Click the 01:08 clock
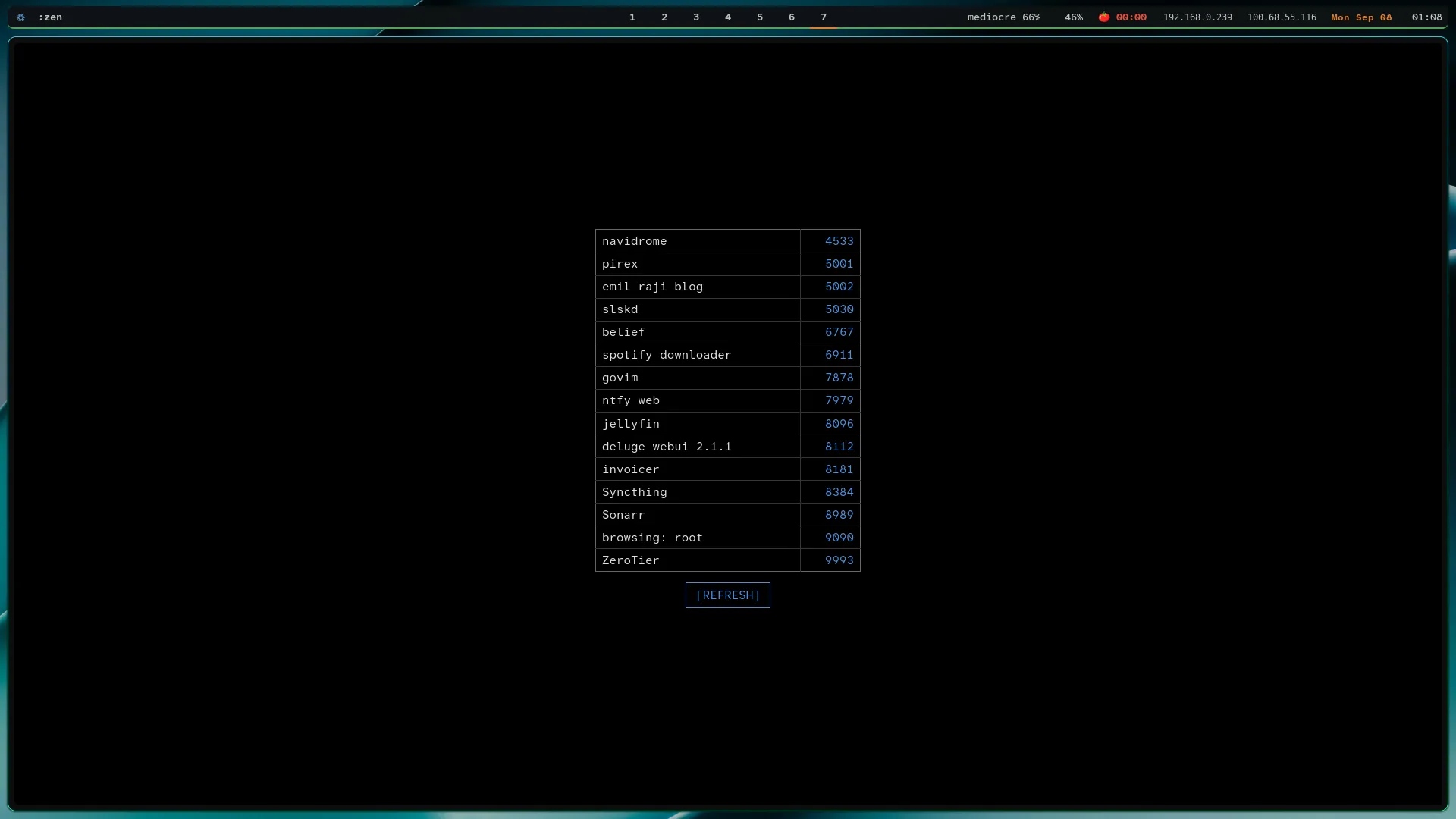Image resolution: width=1456 pixels, height=819 pixels. tap(1427, 17)
